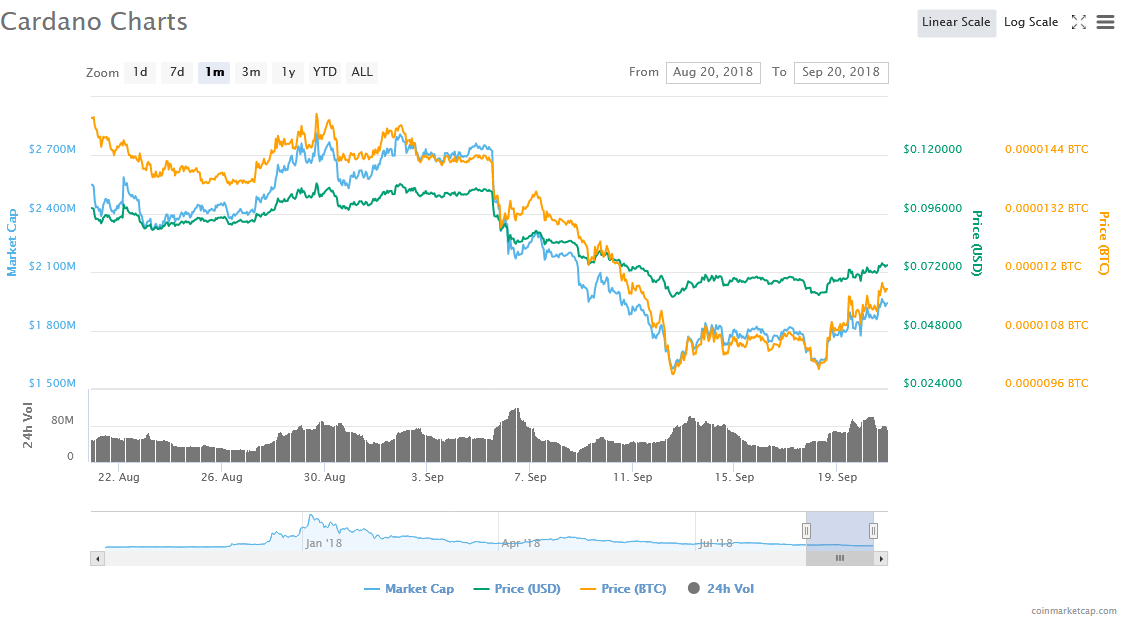1141x619 pixels.
Task: Grab the right navigator range handle
Action: (873, 531)
